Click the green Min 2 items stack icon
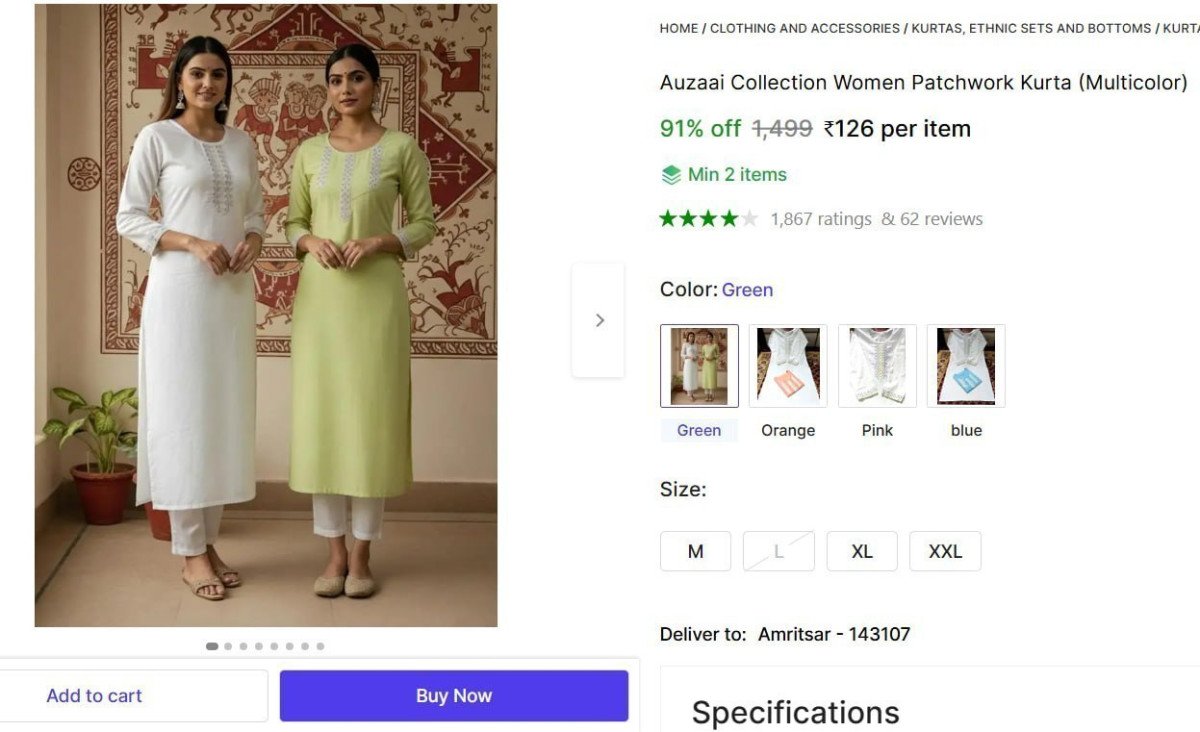1200x732 pixels. 671,175
